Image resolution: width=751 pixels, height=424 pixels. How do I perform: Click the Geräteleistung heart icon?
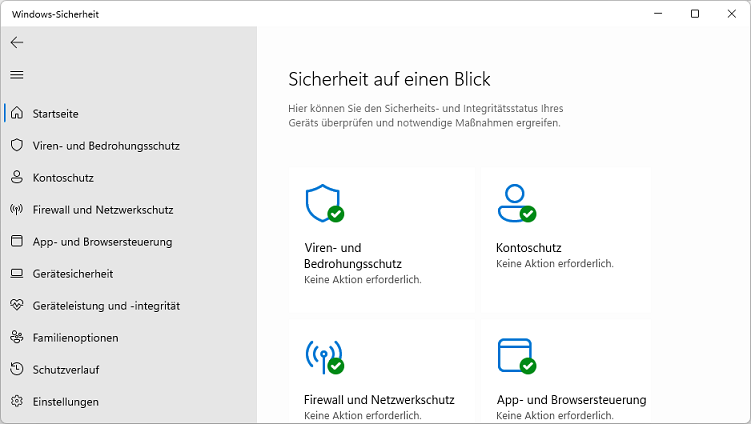click(17, 305)
